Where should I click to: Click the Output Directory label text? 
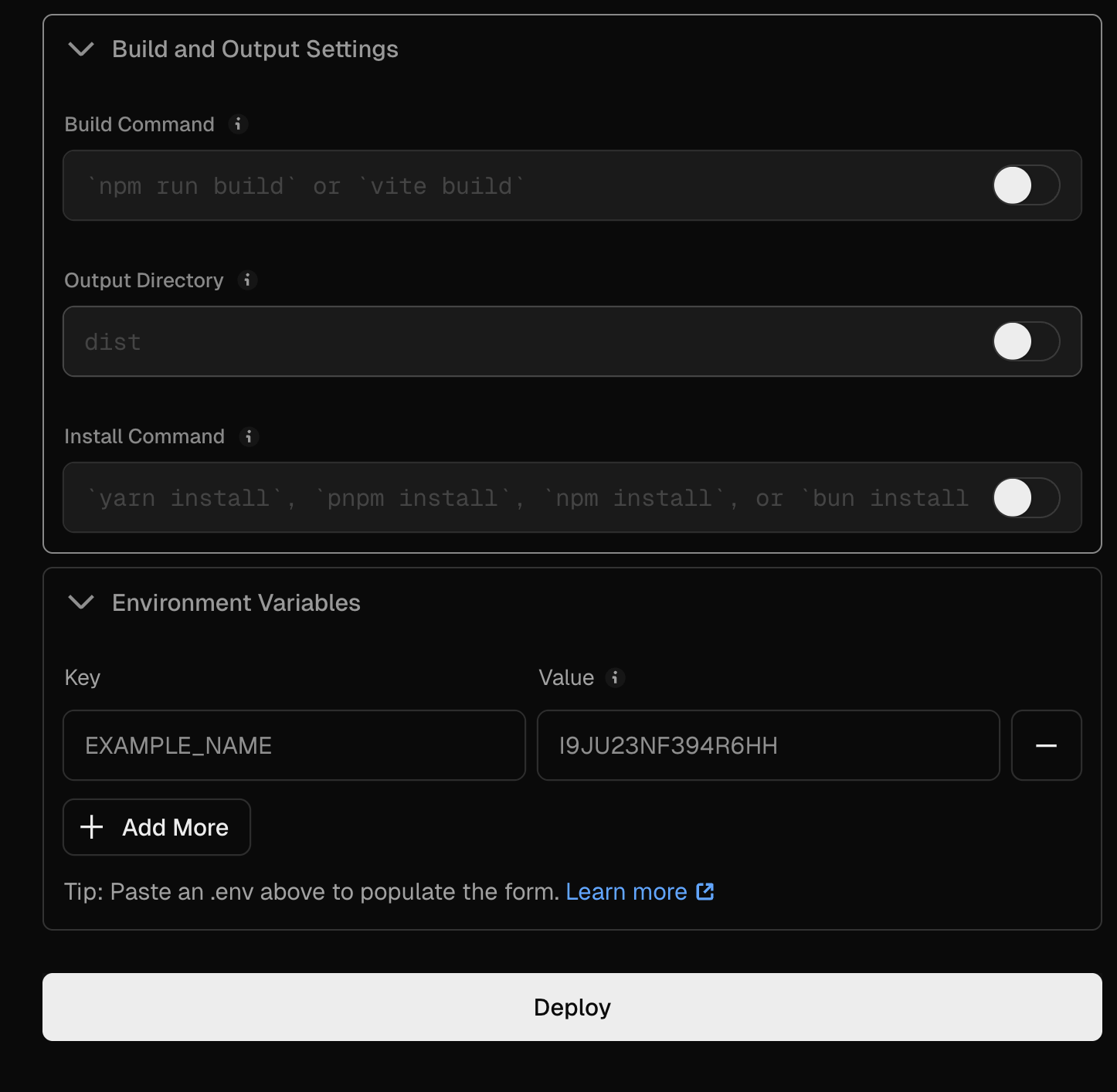point(144,280)
